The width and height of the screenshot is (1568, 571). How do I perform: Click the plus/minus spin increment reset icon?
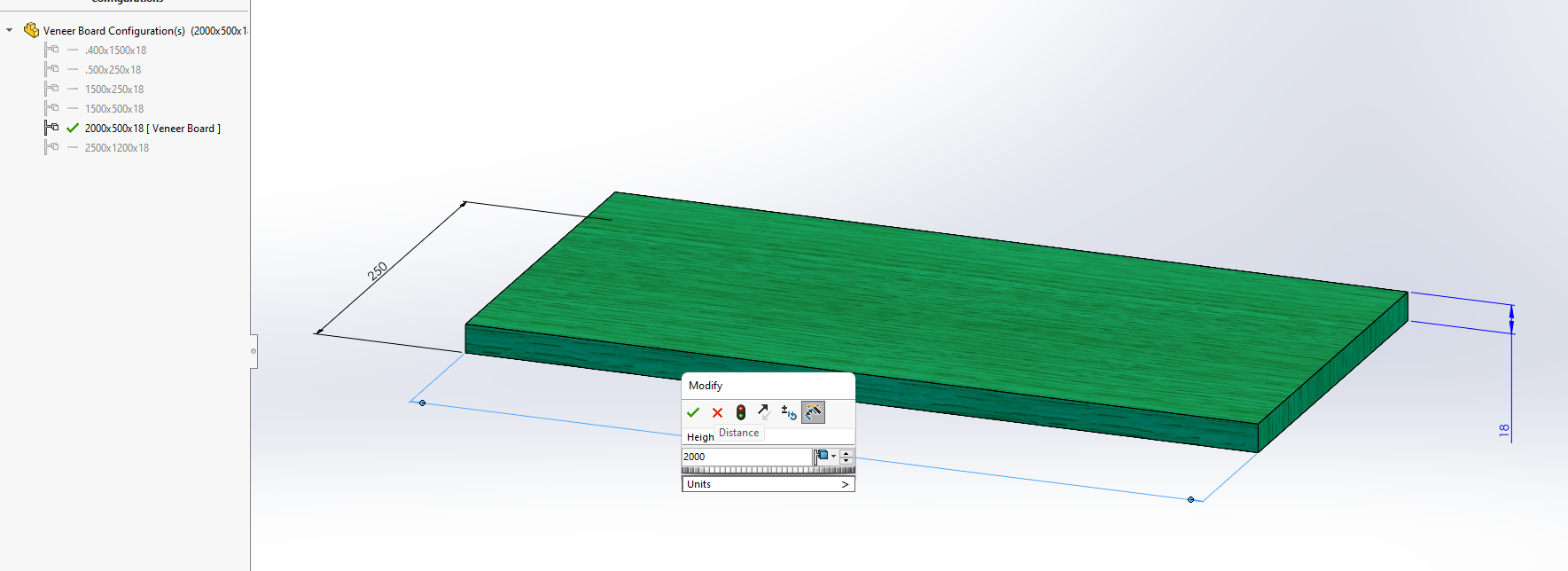788,412
